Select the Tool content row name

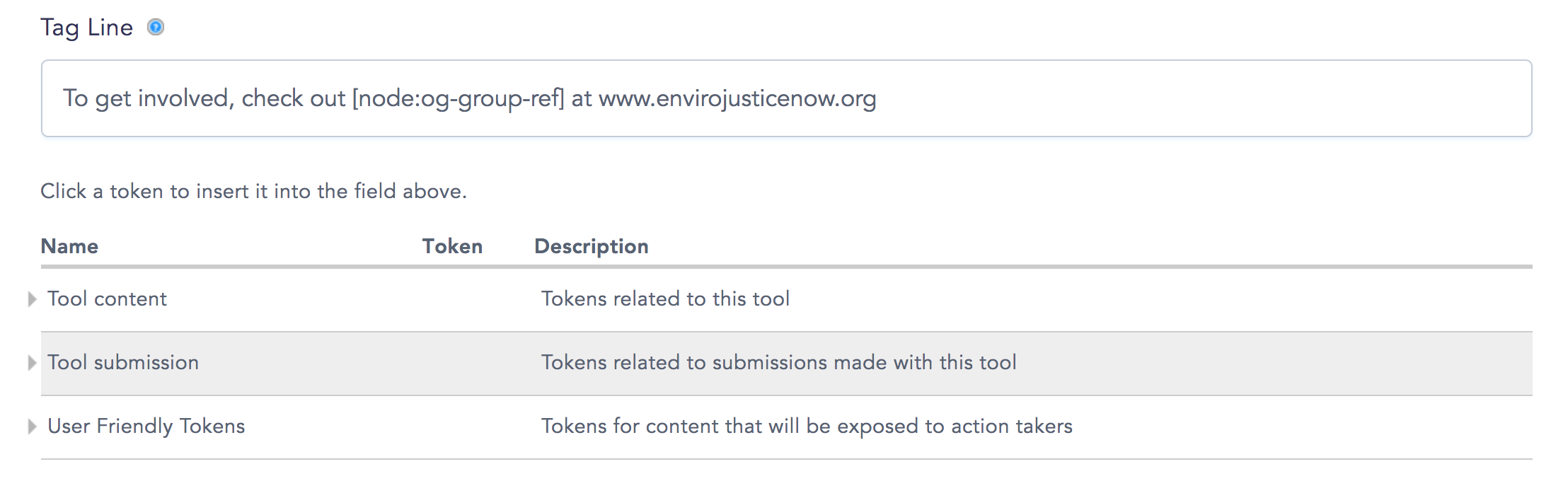(107, 299)
